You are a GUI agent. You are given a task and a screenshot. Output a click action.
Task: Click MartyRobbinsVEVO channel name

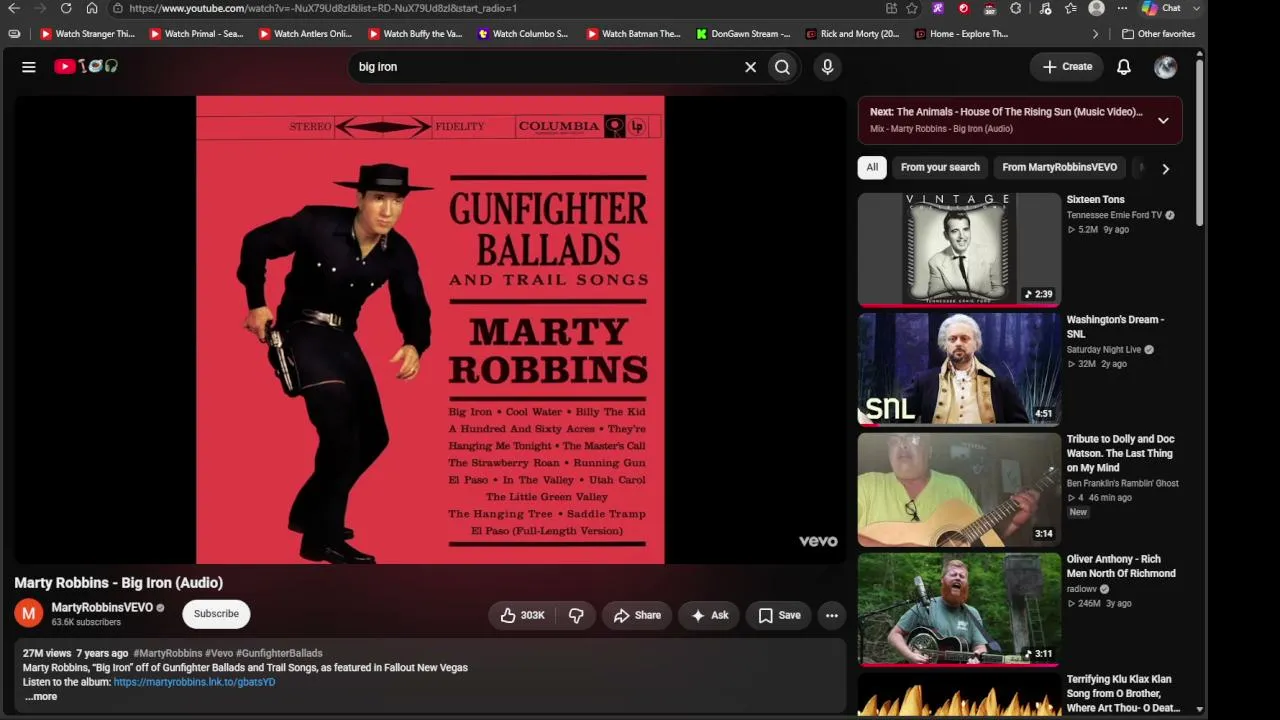102,607
